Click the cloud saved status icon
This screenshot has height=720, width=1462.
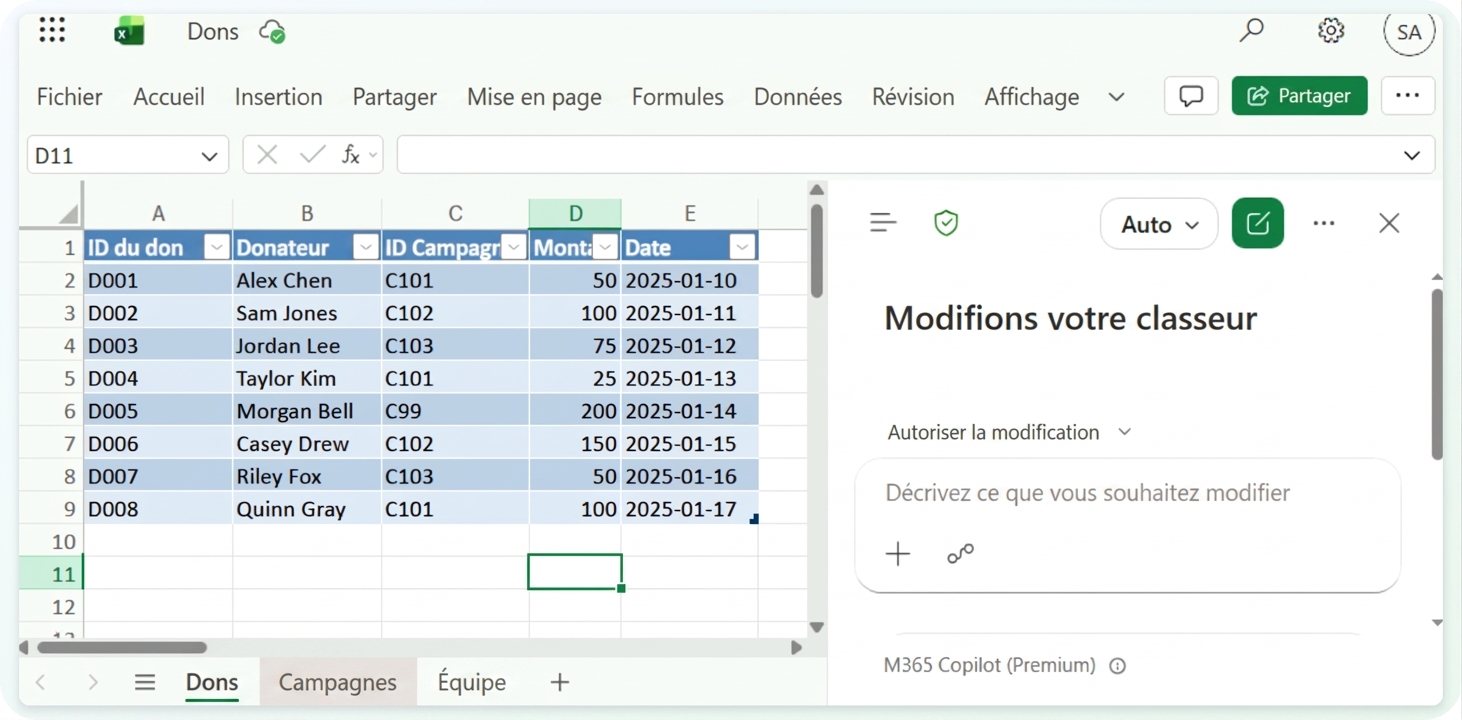coord(272,32)
